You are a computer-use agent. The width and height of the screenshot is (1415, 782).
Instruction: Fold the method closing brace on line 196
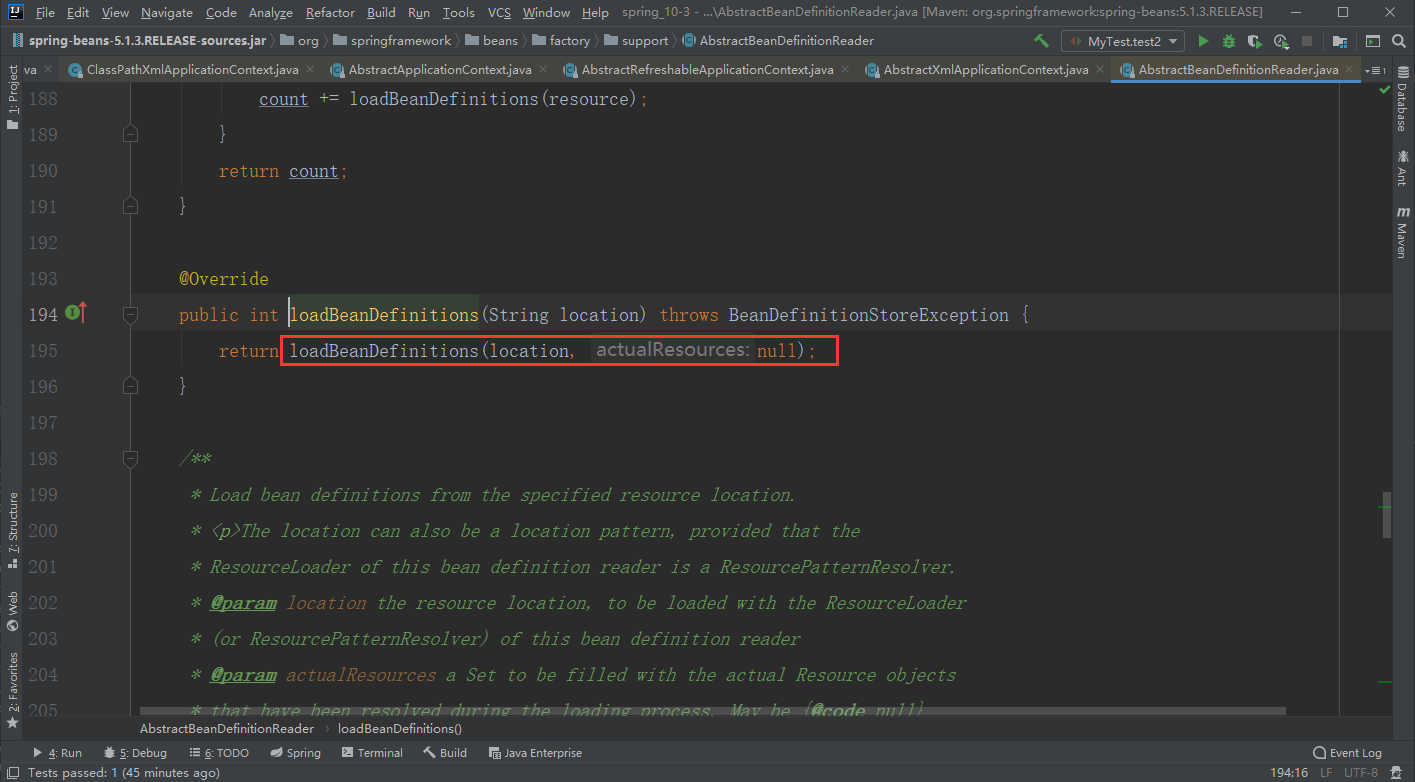(130, 386)
